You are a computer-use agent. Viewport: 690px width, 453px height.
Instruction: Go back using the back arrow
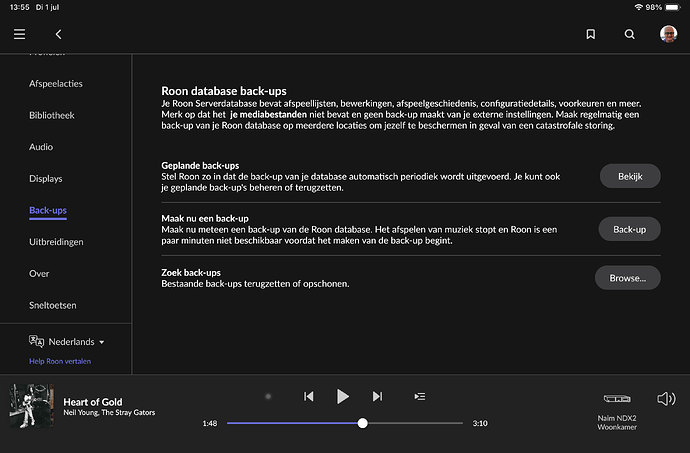[59, 34]
